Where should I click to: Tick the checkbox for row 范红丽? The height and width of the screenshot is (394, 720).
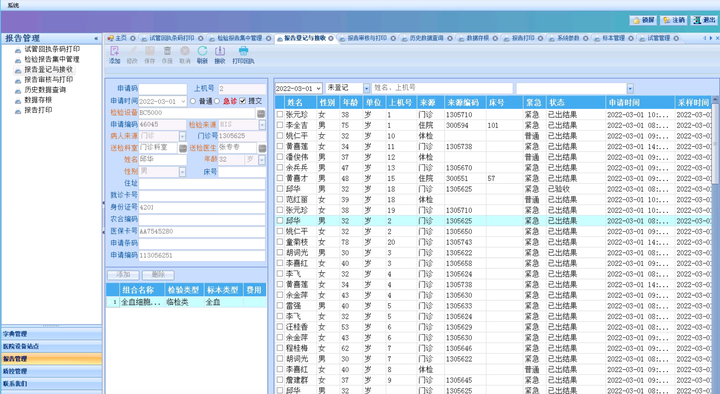[280, 199]
